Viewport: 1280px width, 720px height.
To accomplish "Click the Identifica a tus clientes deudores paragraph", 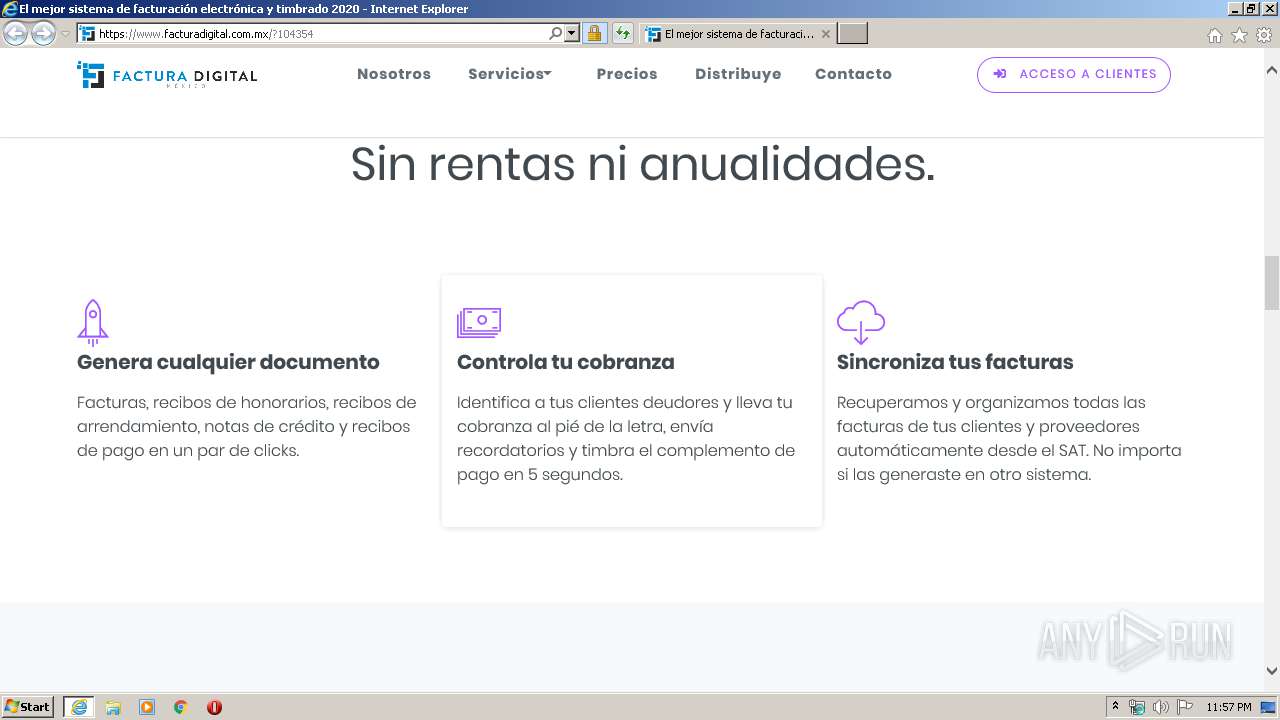I will coord(626,438).
